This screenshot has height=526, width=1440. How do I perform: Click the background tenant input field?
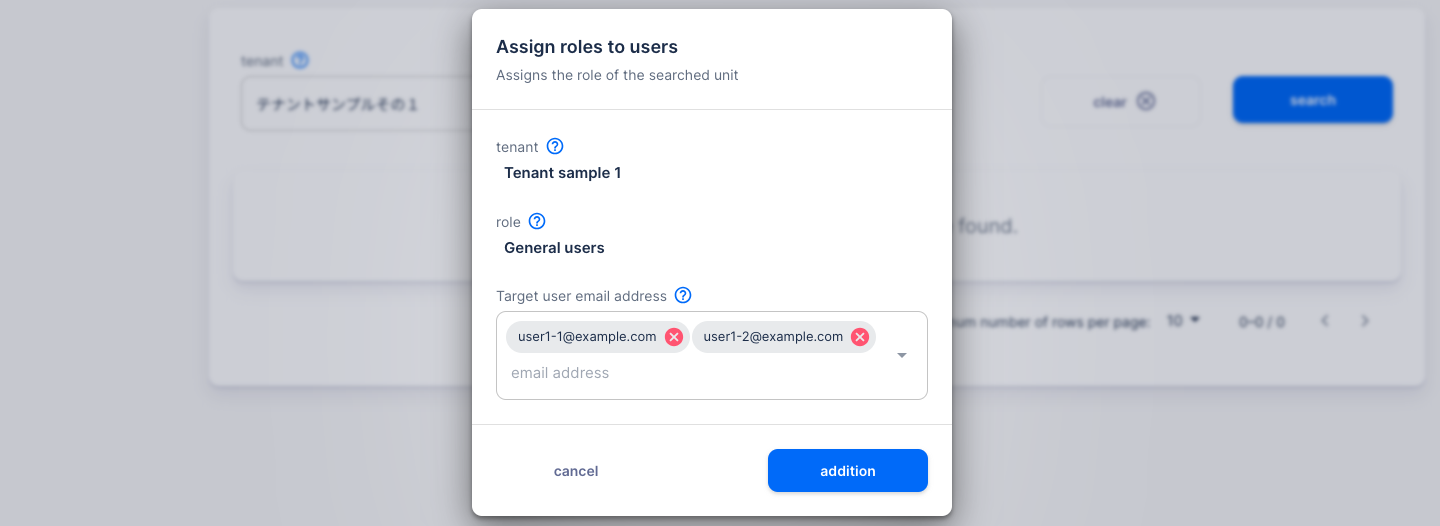click(356, 103)
